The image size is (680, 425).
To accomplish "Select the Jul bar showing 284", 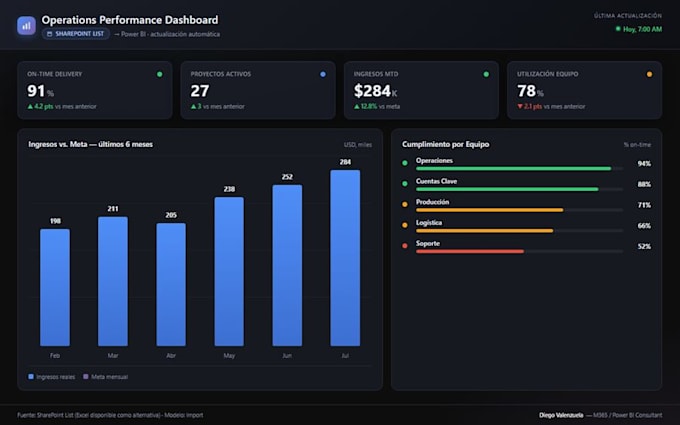I will coord(345,258).
